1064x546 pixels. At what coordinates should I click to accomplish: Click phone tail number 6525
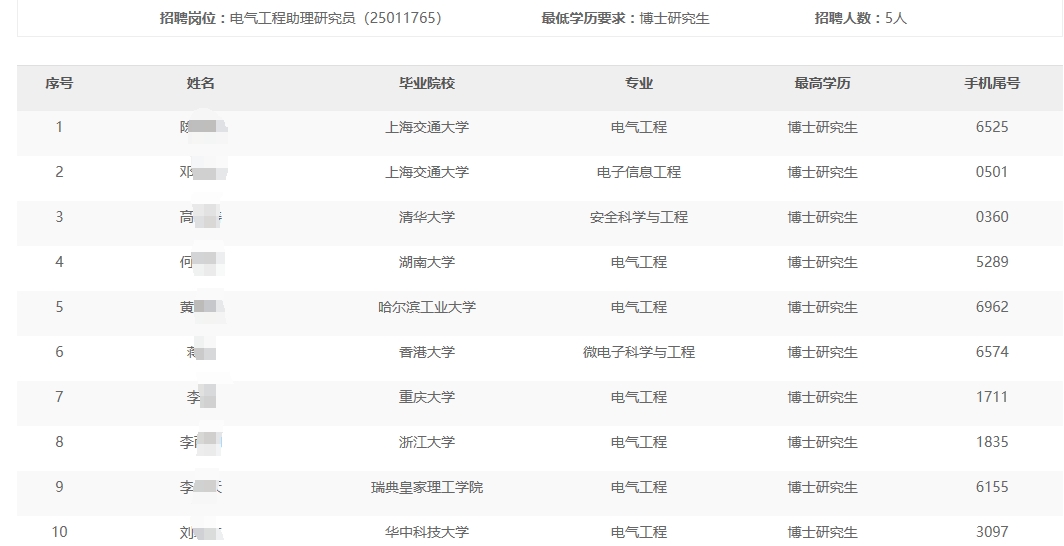pos(992,127)
